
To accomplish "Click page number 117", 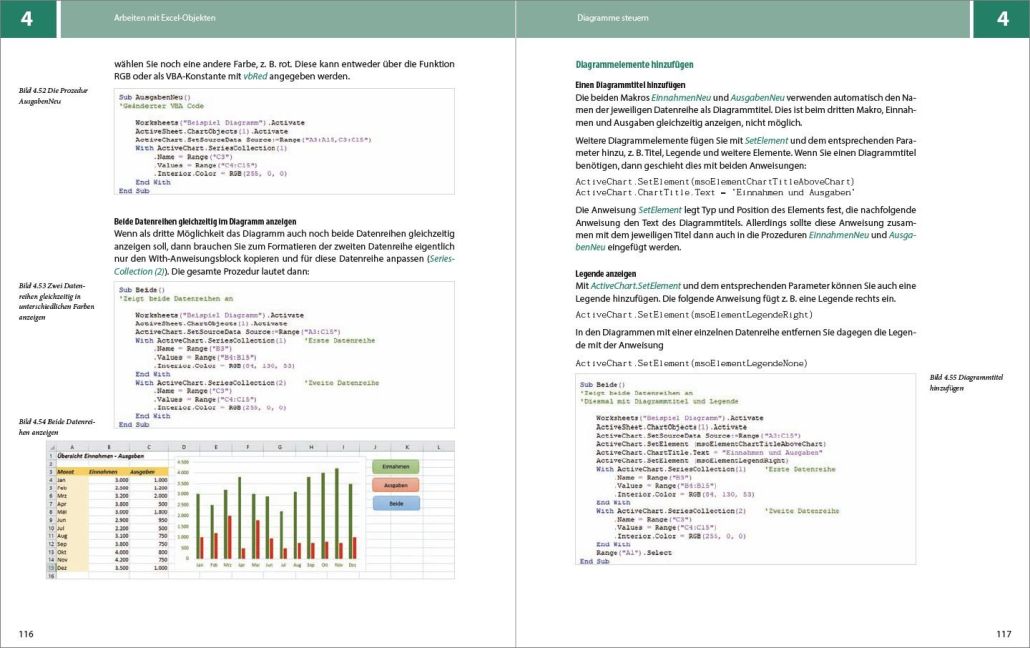I will tap(1004, 634).
